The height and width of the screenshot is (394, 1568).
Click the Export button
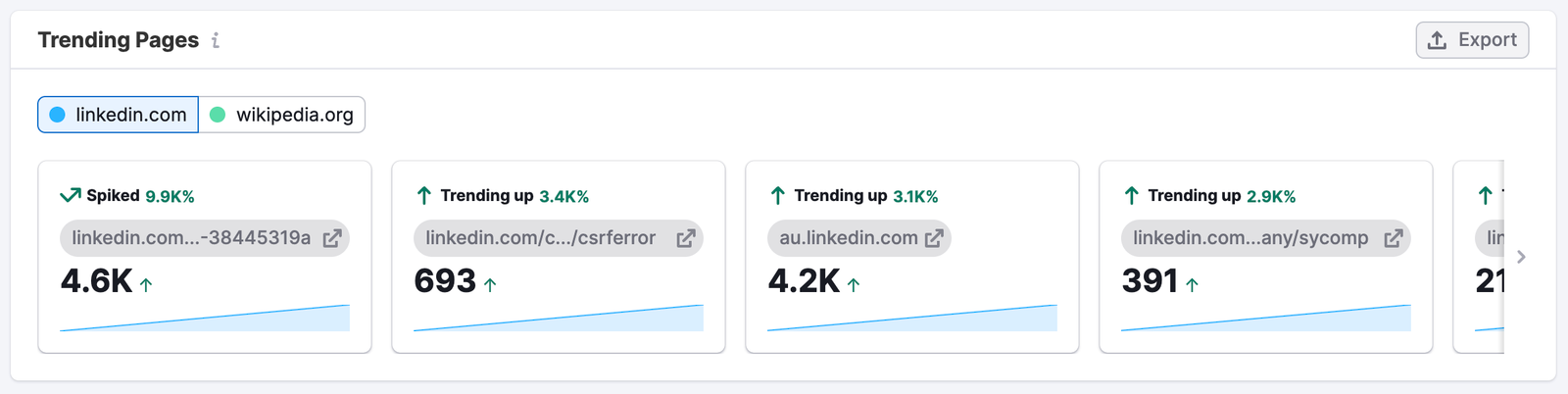point(1472,40)
